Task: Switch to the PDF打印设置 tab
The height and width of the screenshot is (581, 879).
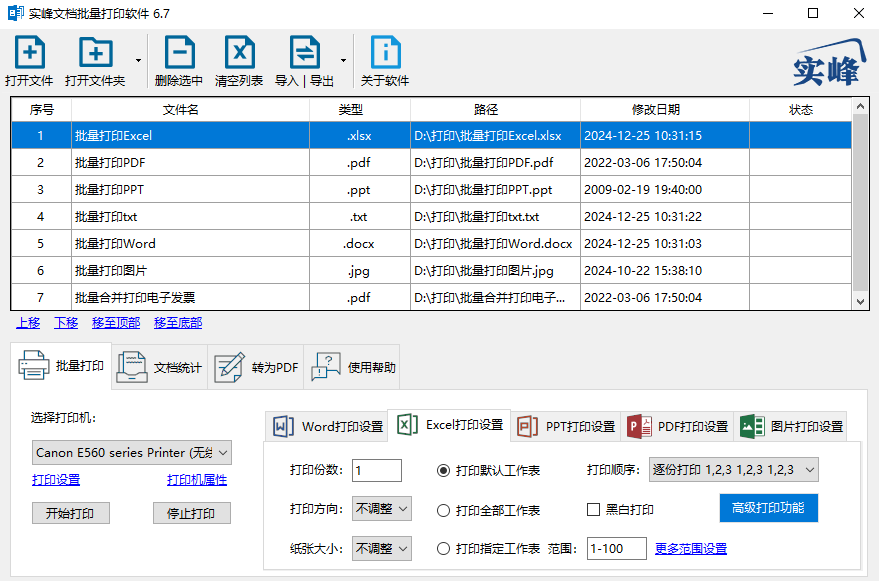Action: (677, 426)
